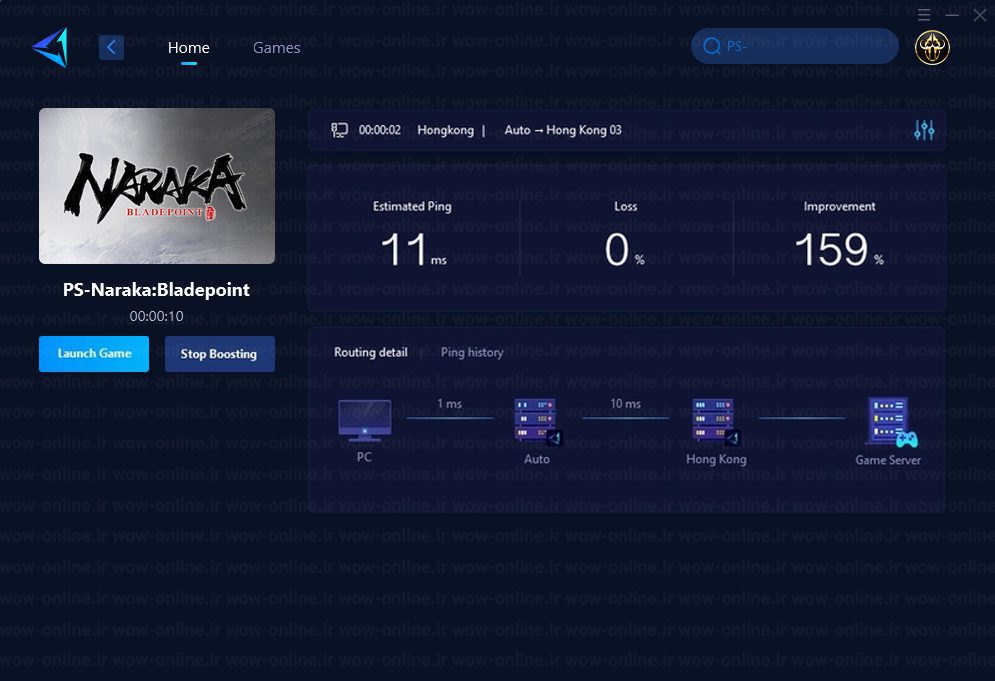Open the hamburger menu icon
This screenshot has width=995, height=681.
tap(924, 15)
